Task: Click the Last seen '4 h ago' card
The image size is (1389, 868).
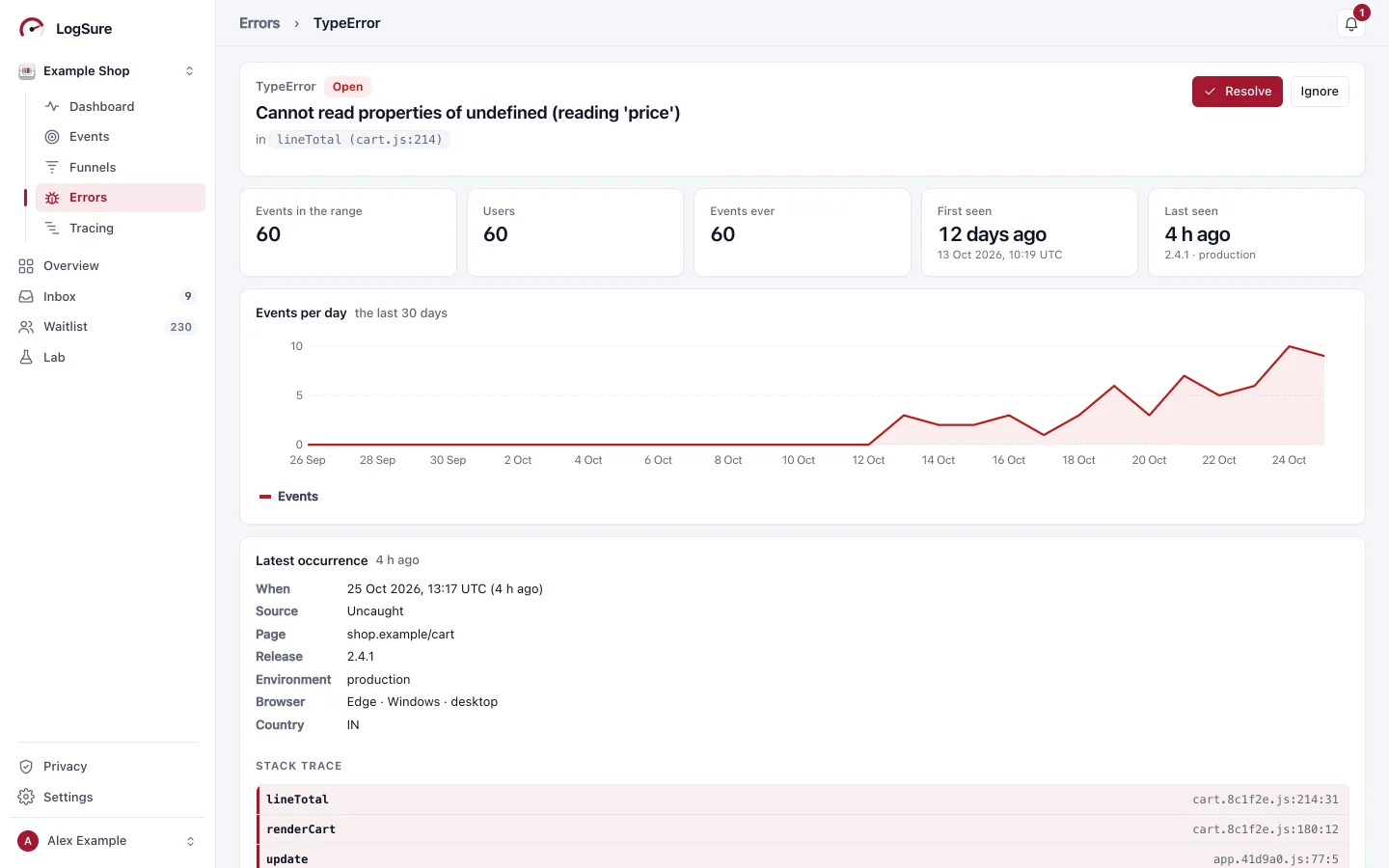Action: (x=1257, y=232)
